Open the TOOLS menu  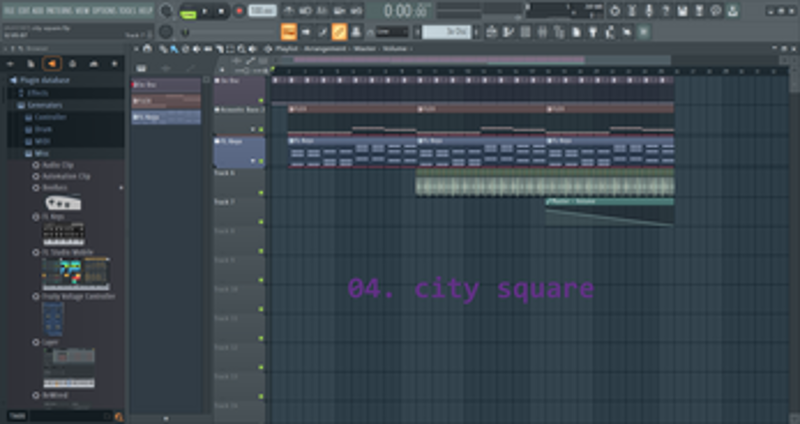tap(128, 10)
